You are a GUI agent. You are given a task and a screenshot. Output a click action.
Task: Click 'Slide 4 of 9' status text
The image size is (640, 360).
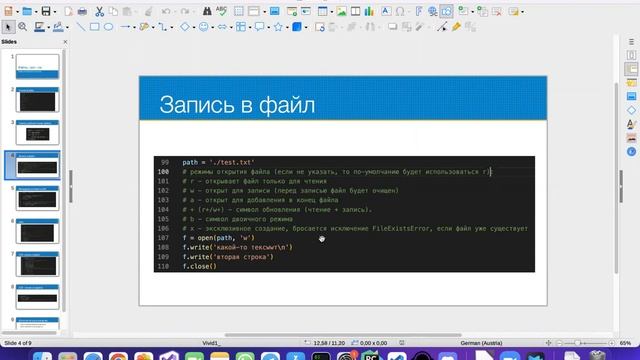coord(18,343)
